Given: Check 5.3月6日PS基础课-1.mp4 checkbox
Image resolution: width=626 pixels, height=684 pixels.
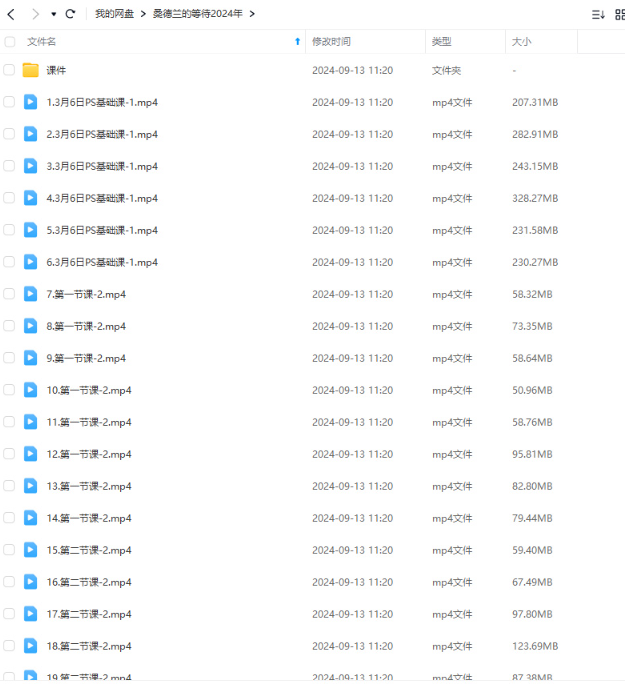Looking at the screenshot, I should point(9,230).
